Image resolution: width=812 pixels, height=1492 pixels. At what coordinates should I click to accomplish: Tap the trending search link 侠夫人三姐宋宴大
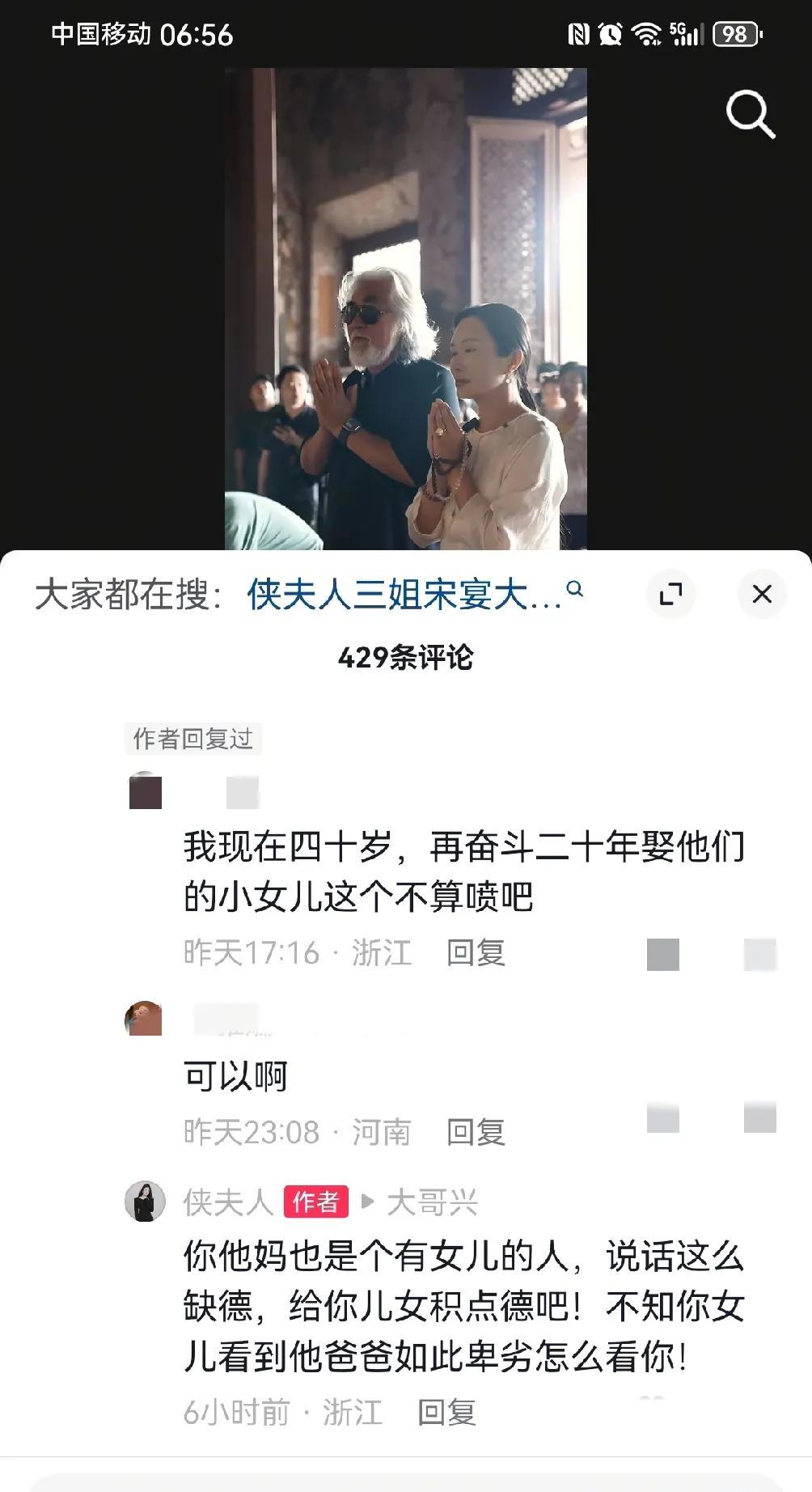pos(404,595)
